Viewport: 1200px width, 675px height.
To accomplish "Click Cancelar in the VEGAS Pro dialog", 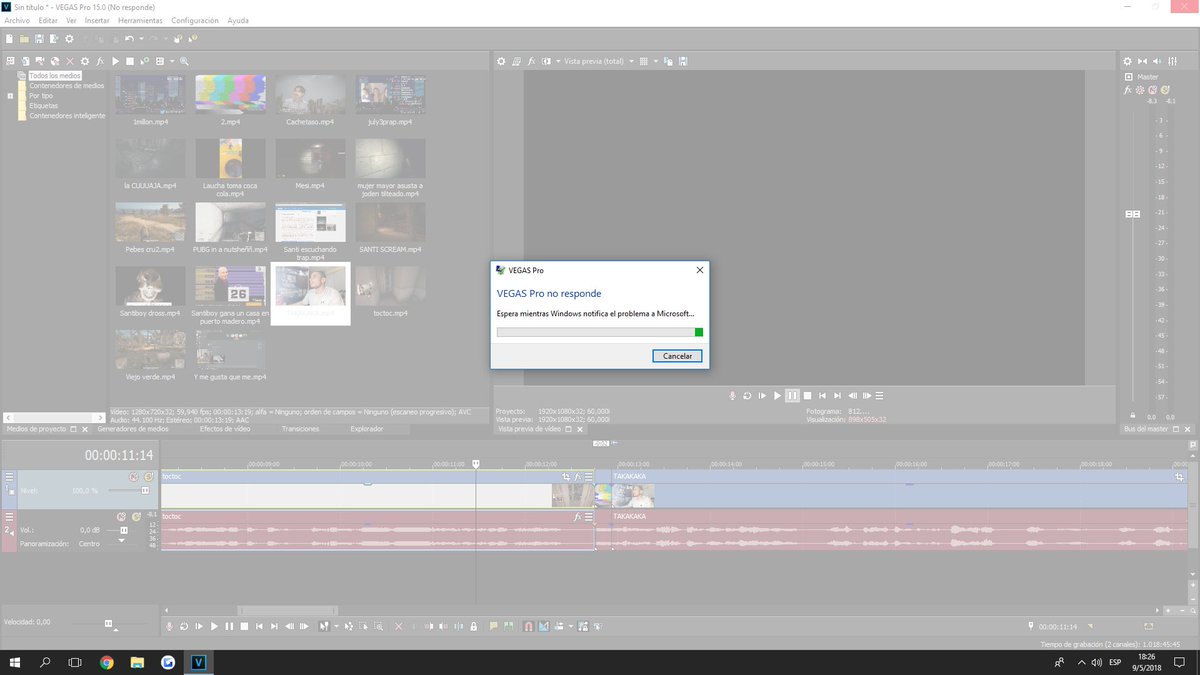I will 677,356.
